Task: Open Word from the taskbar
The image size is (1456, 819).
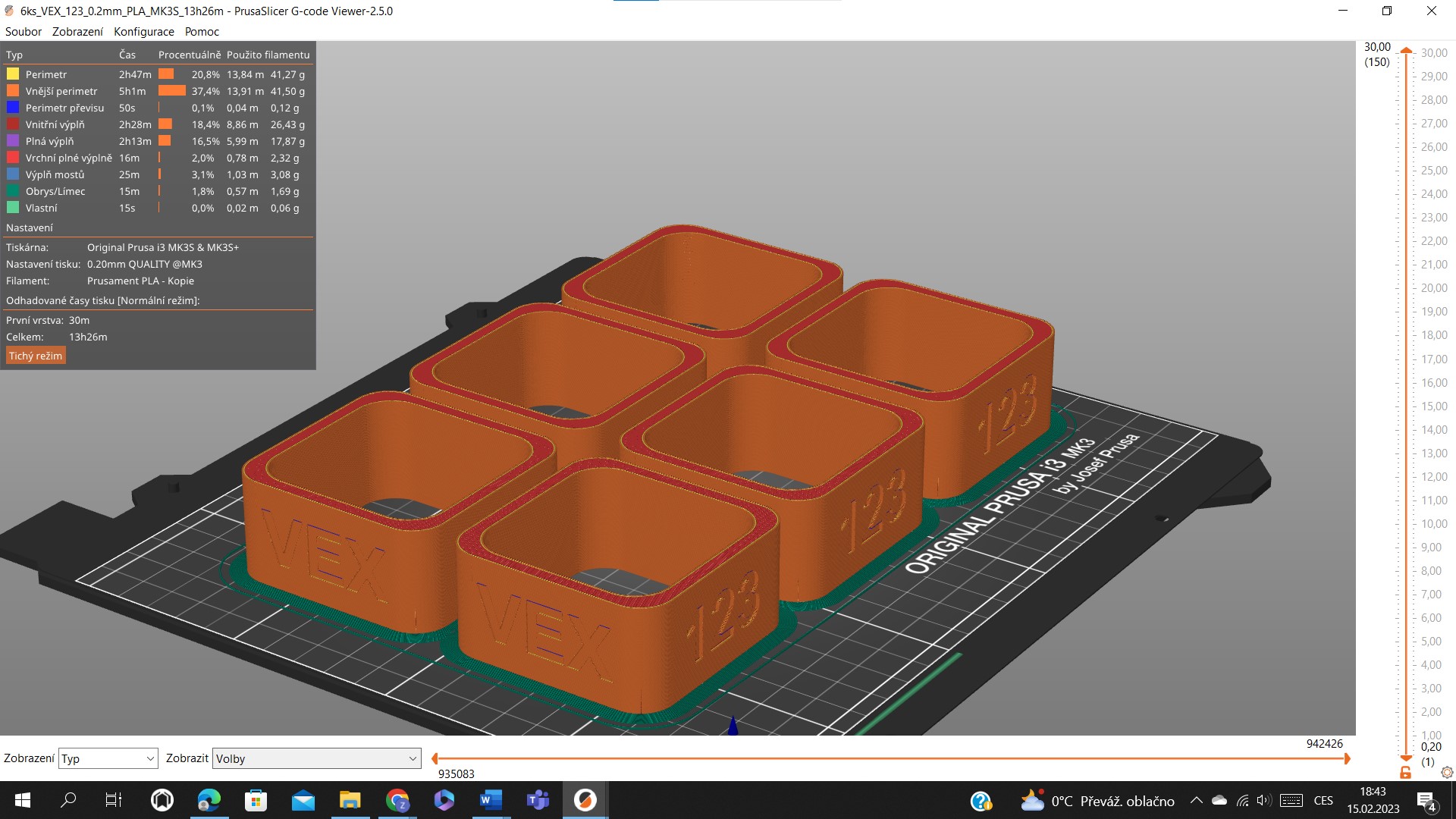Action: pos(491,800)
